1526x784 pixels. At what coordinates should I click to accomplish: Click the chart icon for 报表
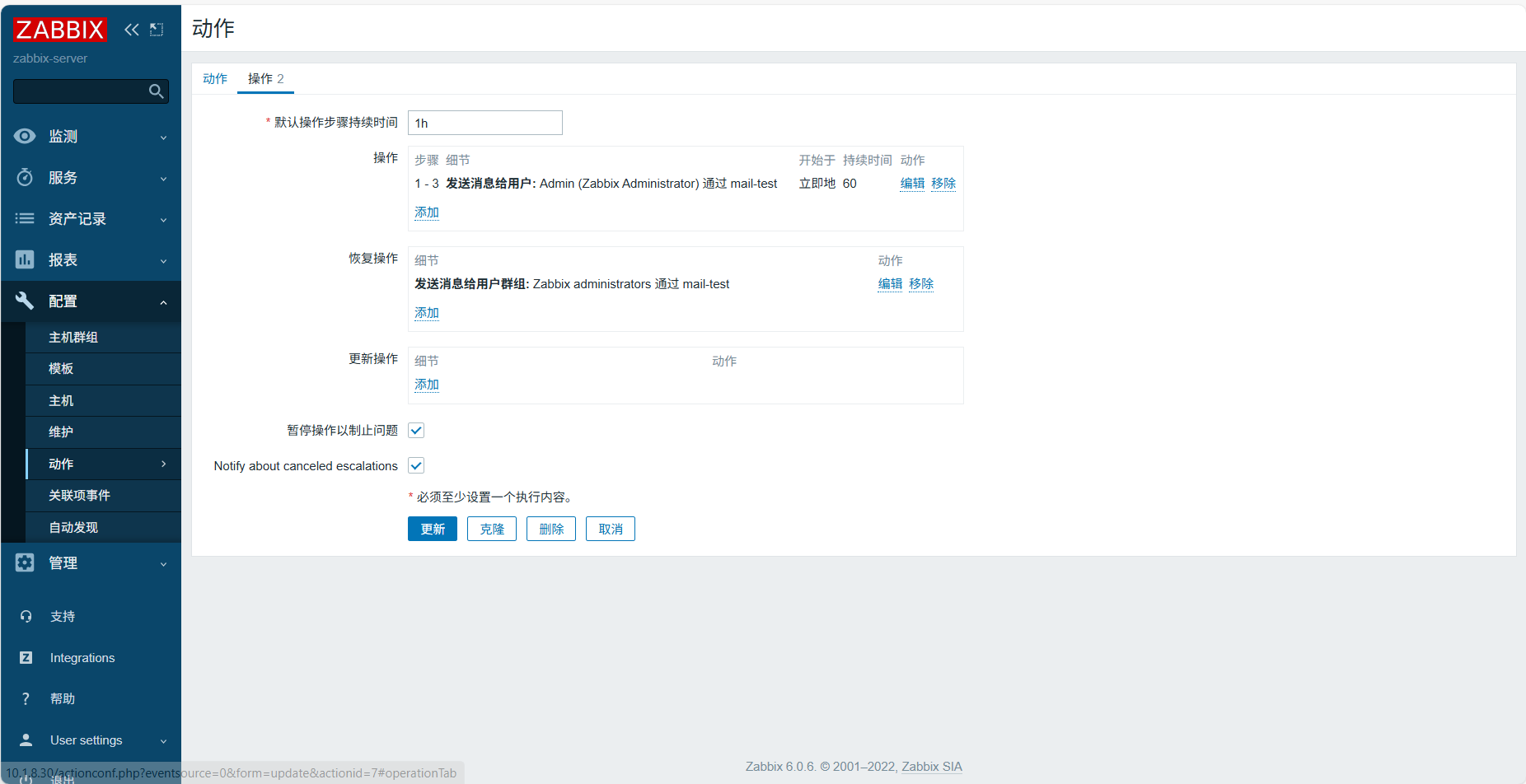[25, 259]
